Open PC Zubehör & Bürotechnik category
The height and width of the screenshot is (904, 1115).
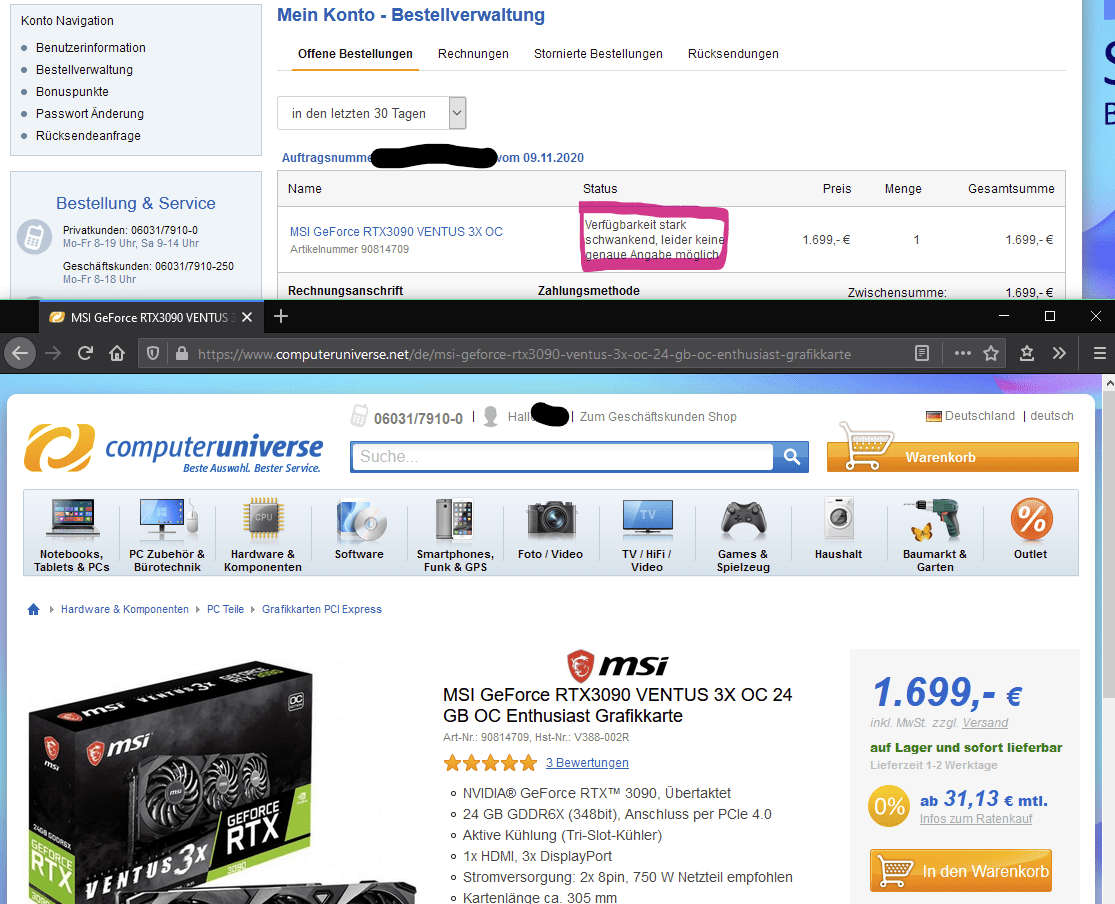click(x=167, y=535)
